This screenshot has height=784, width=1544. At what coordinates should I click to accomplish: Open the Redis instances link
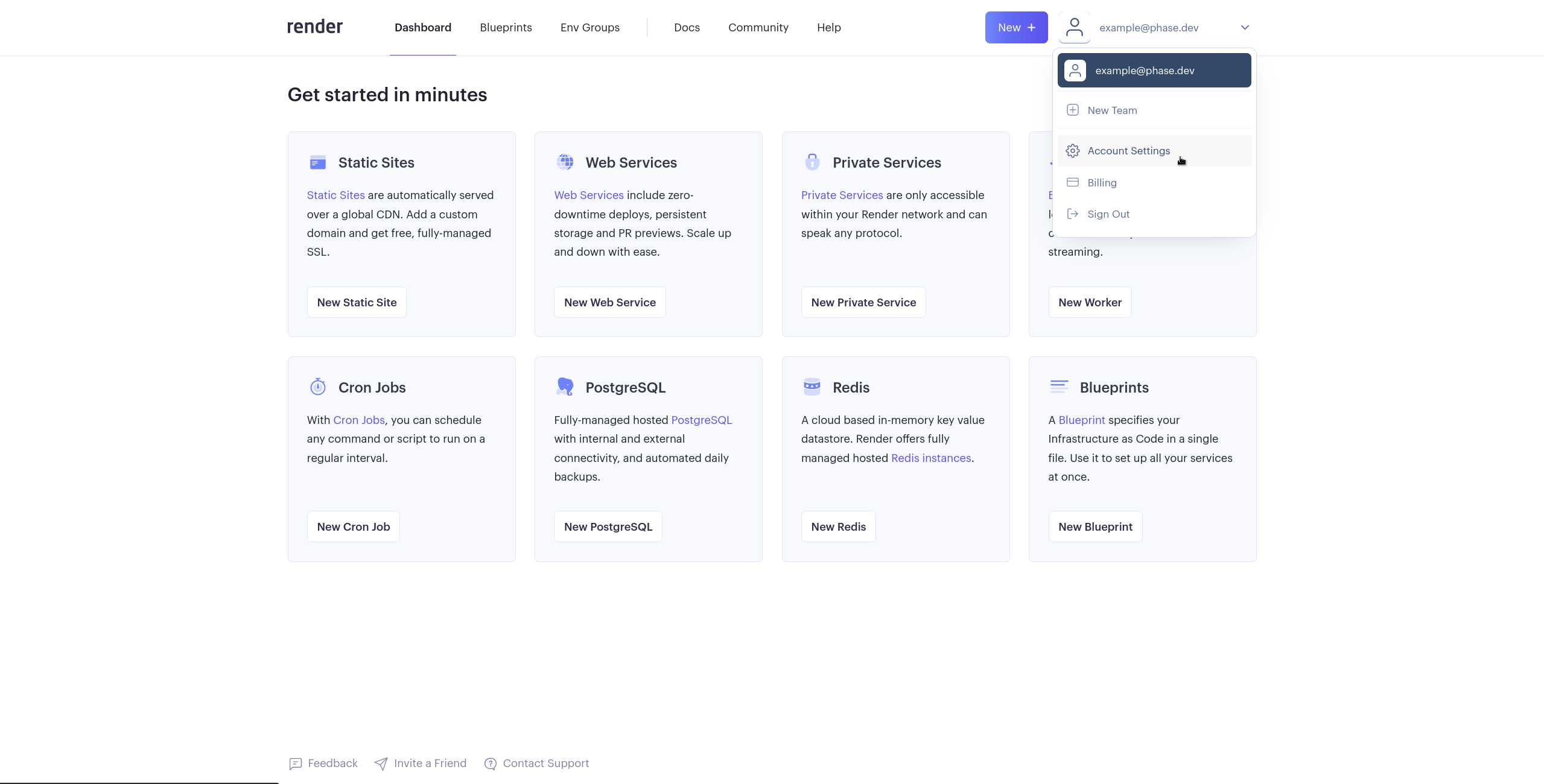[x=930, y=458]
